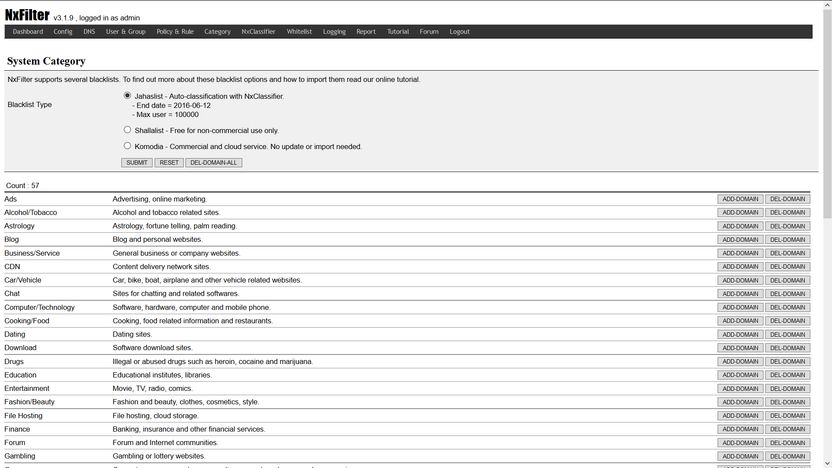
Task: Click DEL-DOMAIN for Computer/Technology
Action: (x=787, y=307)
